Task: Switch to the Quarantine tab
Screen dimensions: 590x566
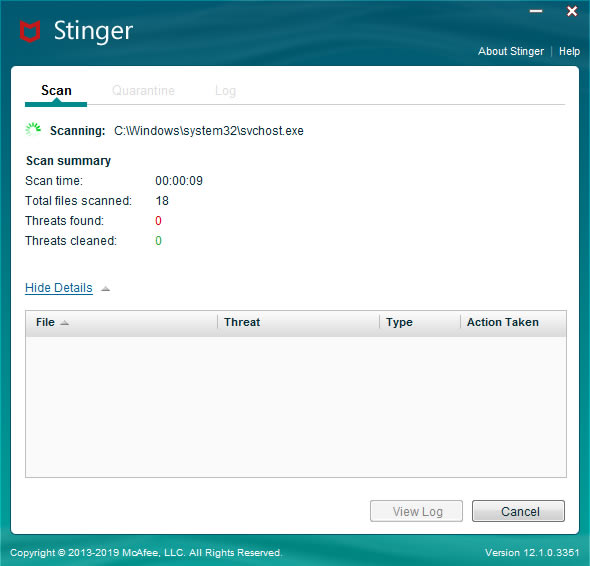Action: [143, 91]
